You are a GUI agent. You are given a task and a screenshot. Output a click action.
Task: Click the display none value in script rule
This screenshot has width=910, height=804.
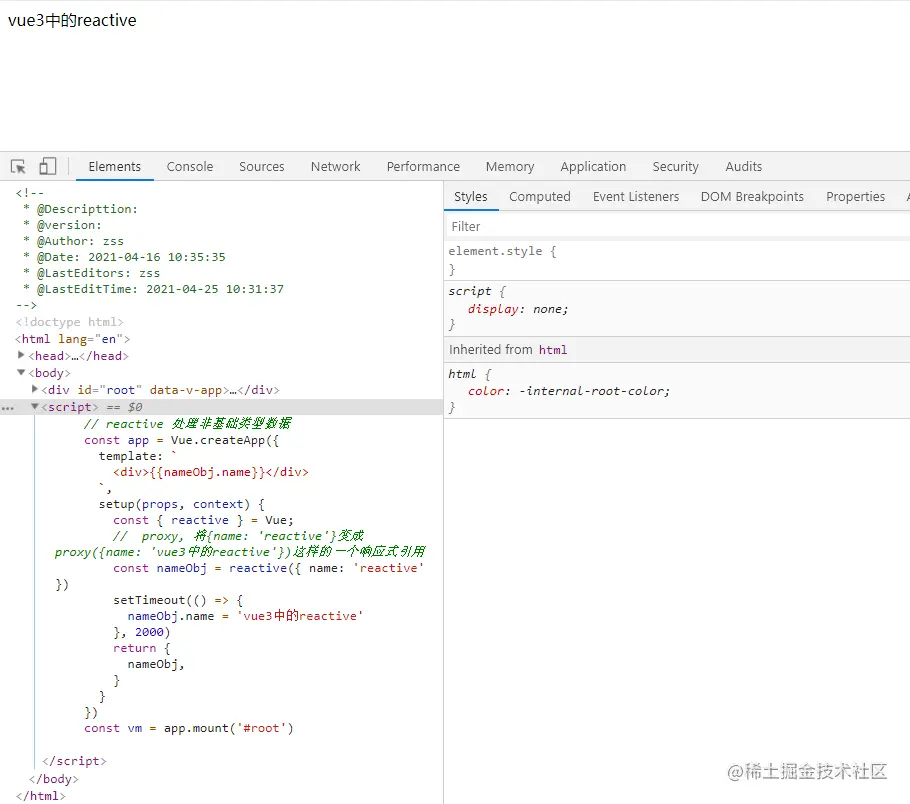[550, 309]
